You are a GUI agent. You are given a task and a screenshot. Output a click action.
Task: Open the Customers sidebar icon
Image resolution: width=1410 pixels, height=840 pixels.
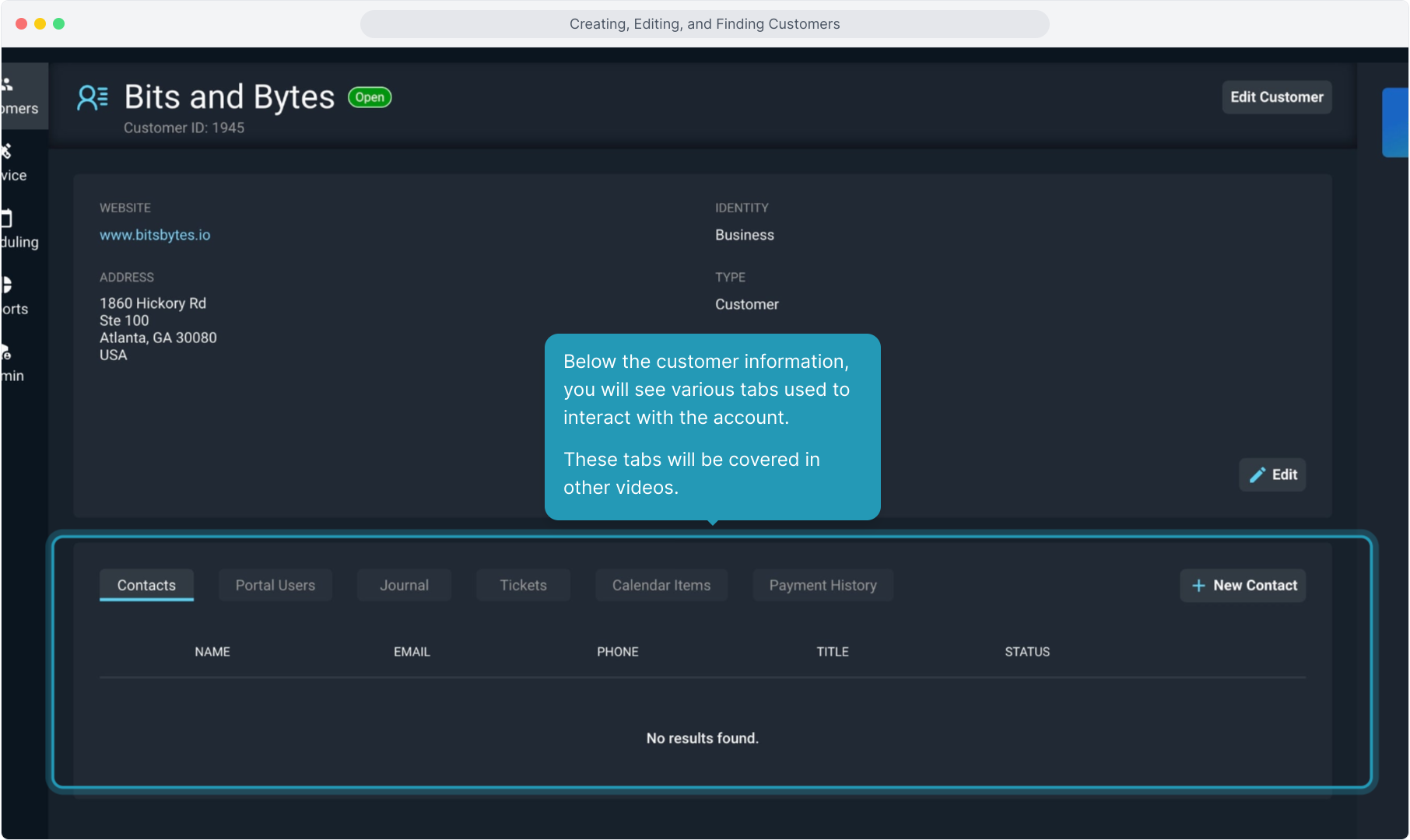pyautogui.click(x=8, y=86)
